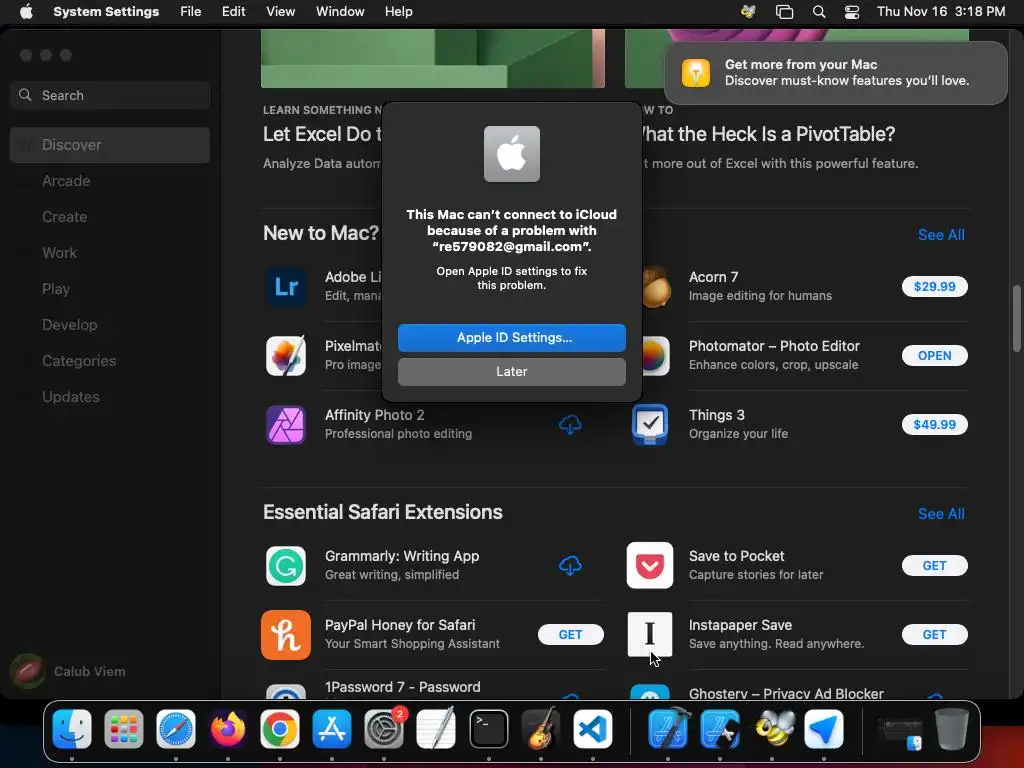Go to the Arcade section
The height and width of the screenshot is (768, 1024).
click(x=110, y=181)
